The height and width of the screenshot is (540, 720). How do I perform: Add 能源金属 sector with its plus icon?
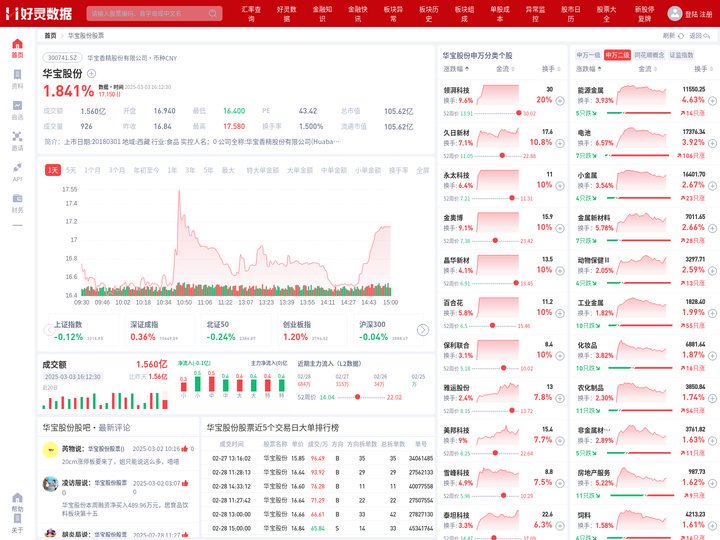(x=712, y=101)
